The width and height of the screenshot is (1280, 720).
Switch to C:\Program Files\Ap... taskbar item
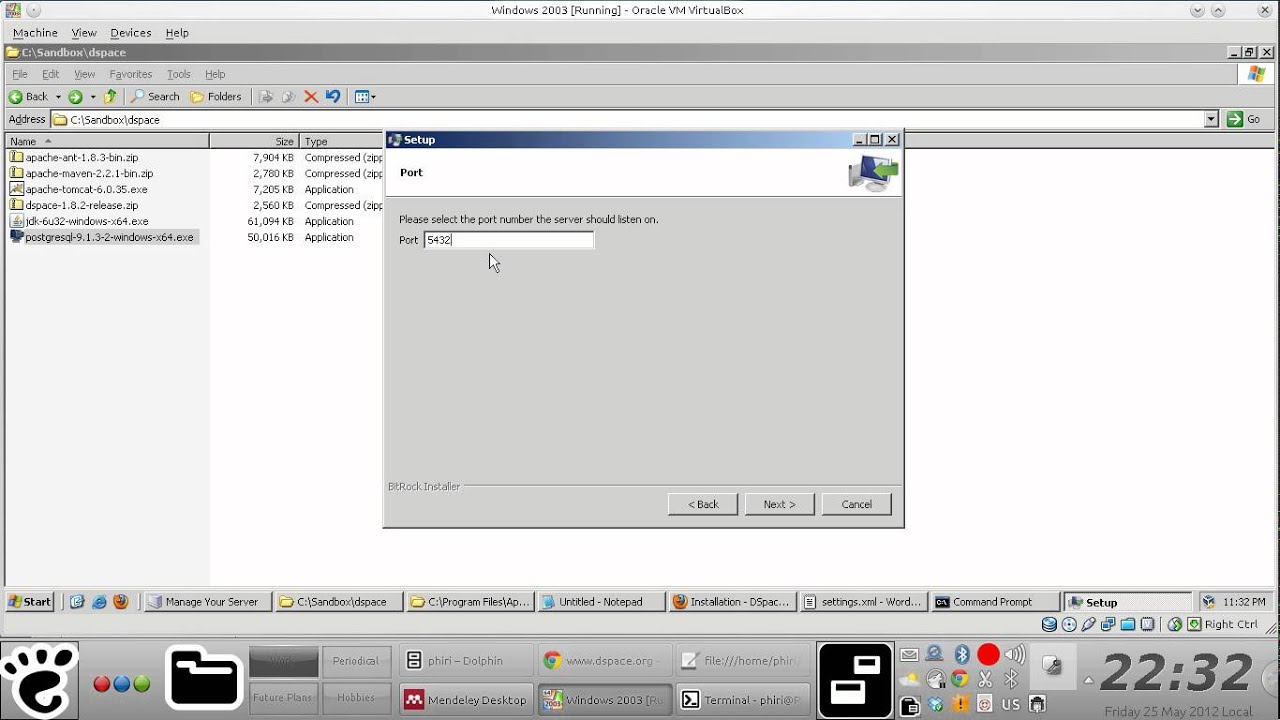(x=469, y=602)
